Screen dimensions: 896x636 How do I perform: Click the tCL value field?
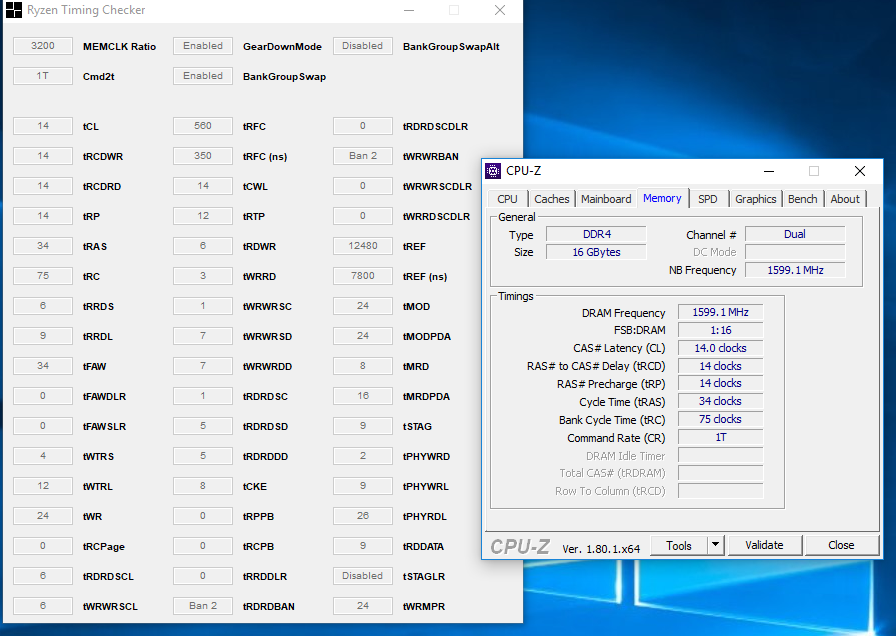click(43, 126)
